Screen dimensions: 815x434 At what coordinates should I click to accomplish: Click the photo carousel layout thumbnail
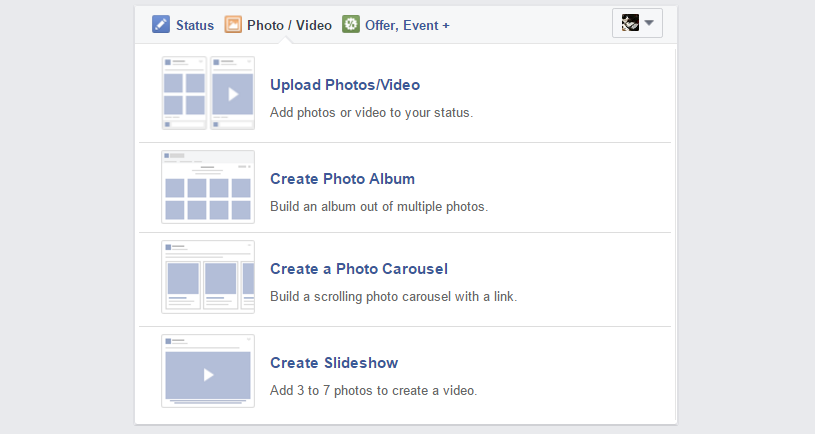point(208,277)
